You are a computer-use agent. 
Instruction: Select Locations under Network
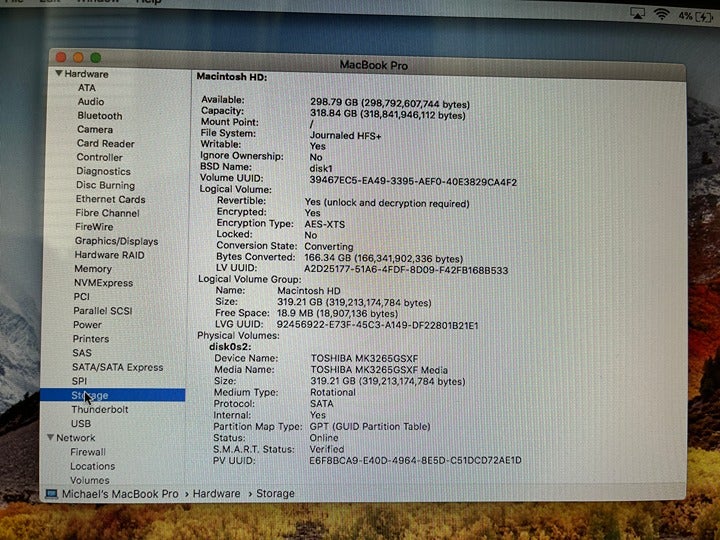[x=92, y=466]
